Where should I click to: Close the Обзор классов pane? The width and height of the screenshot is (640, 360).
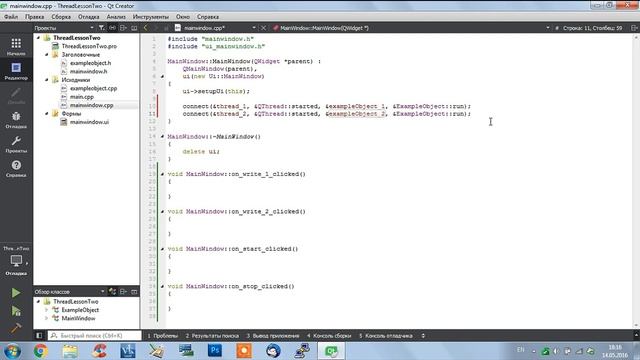point(134,291)
